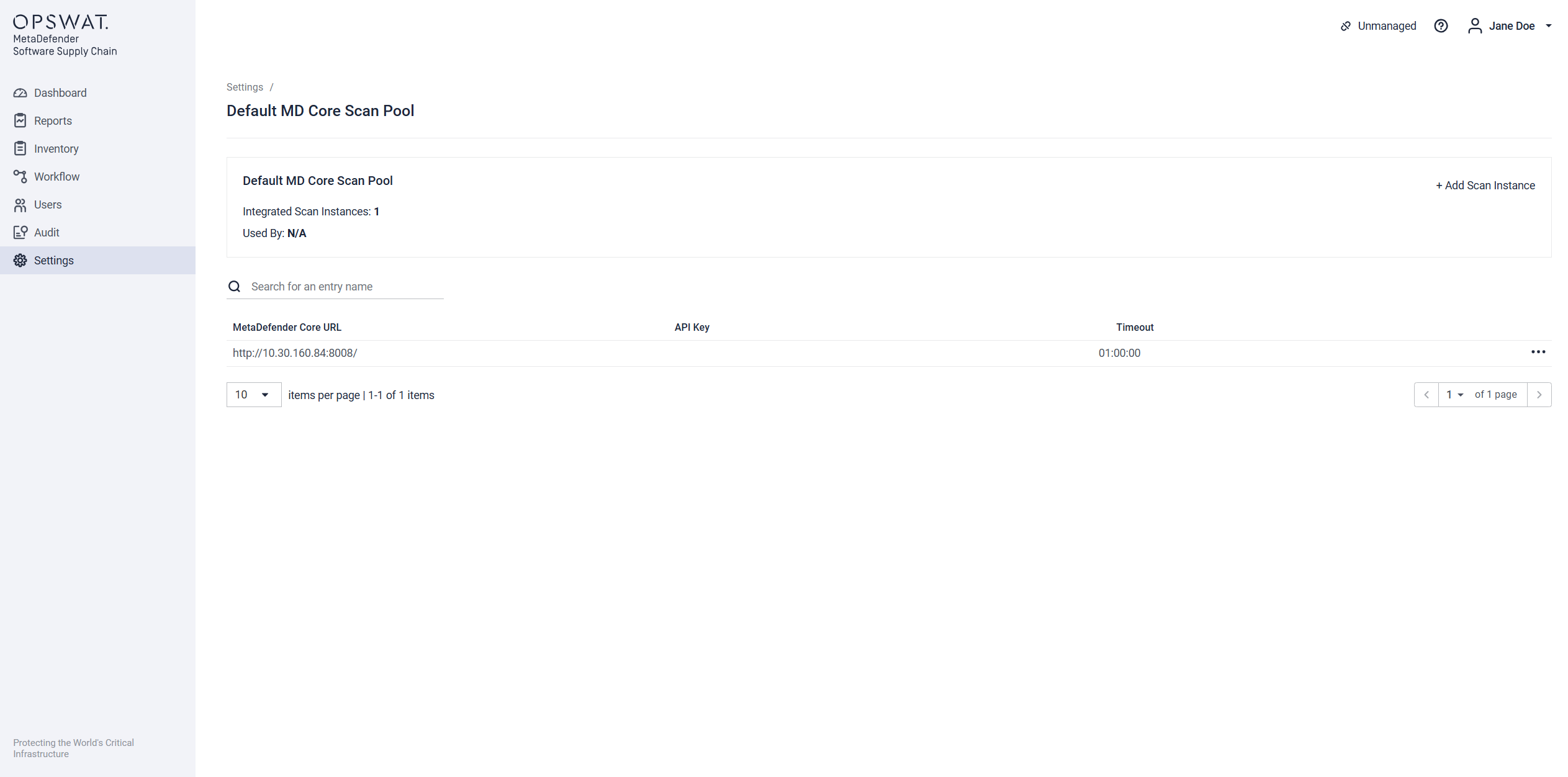Click the MetaDefender Core URL column header
Screen dimensions: 1568x777
(x=287, y=328)
